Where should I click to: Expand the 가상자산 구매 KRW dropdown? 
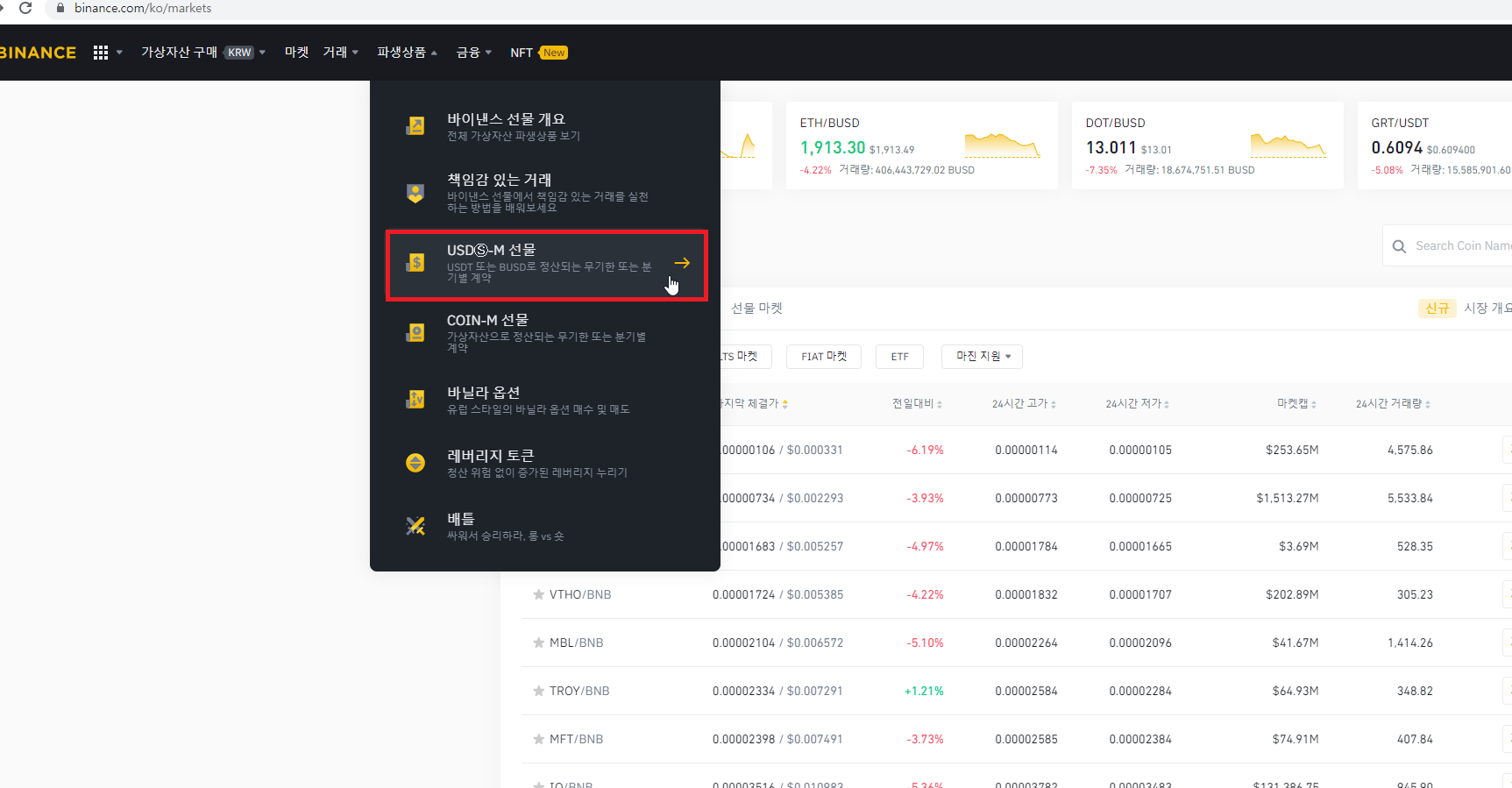(x=203, y=53)
